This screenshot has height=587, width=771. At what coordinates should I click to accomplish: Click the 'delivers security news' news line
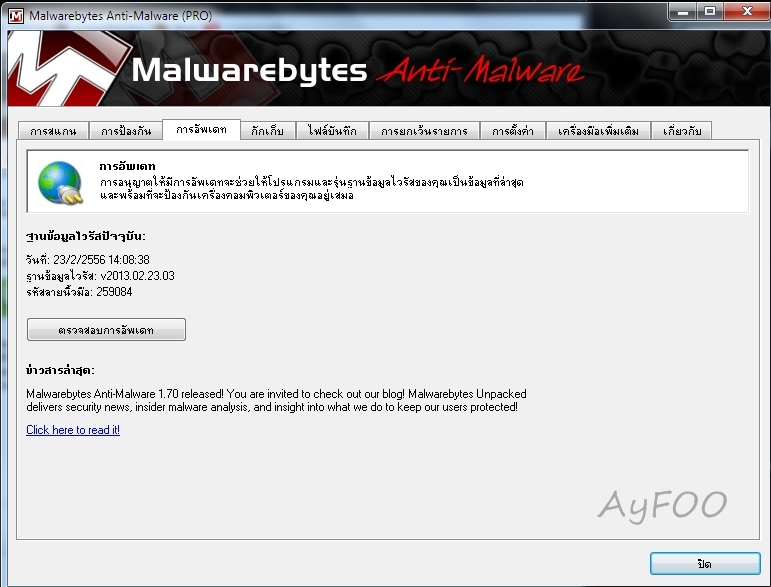pos(271,407)
